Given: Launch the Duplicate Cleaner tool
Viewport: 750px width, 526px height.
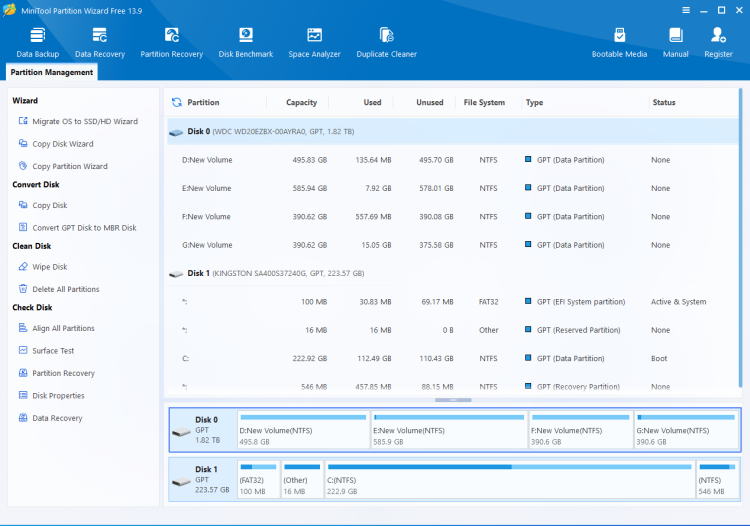Looking at the screenshot, I should pos(386,43).
